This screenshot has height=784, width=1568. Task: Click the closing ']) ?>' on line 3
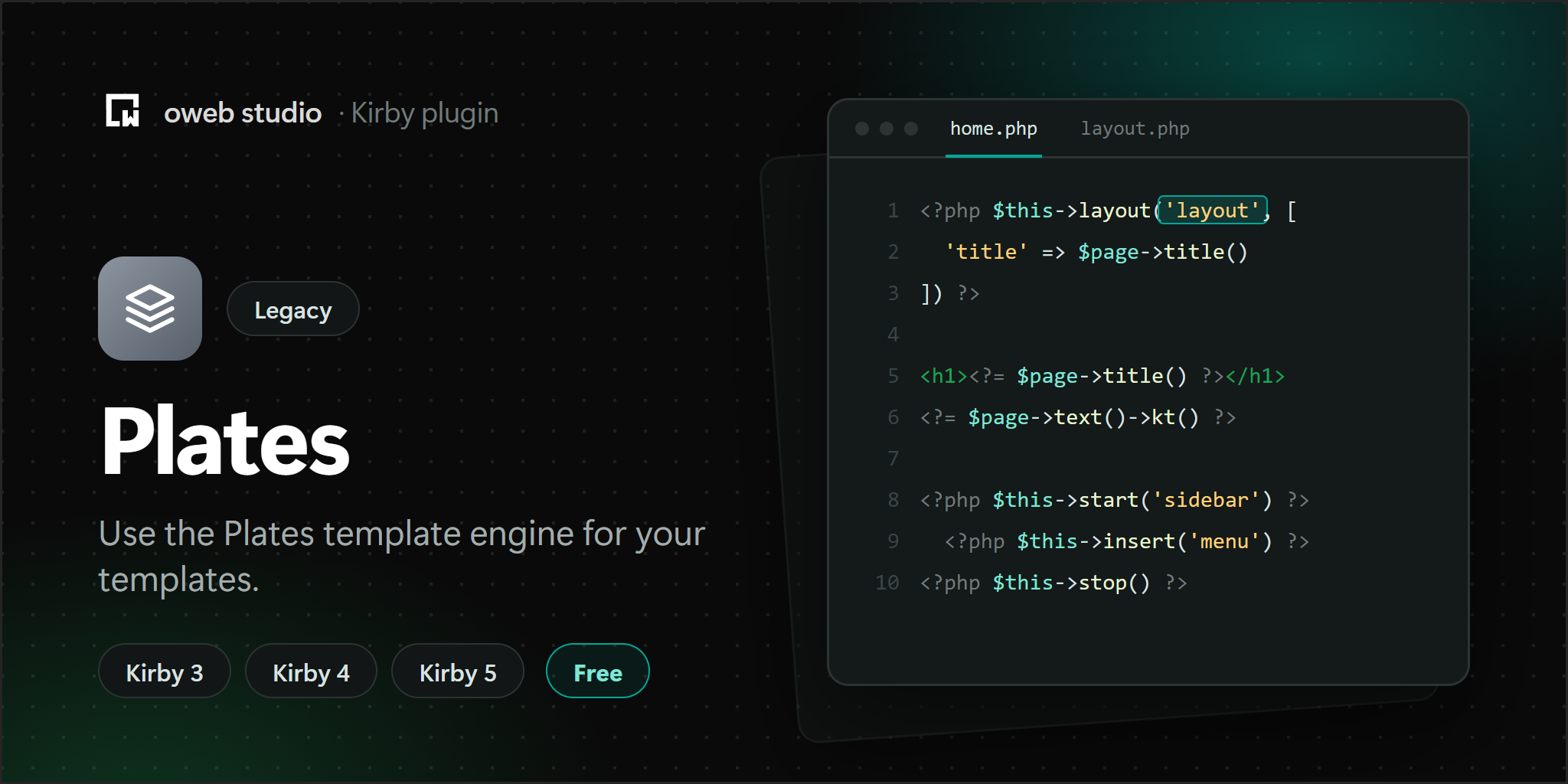pos(949,293)
